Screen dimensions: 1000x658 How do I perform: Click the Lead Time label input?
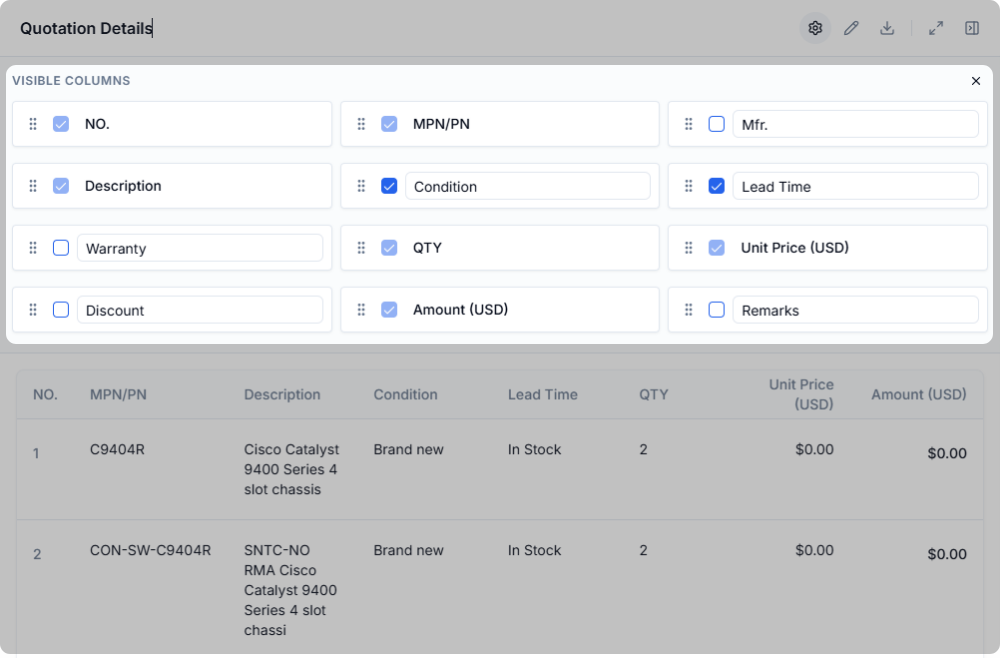click(x=855, y=186)
